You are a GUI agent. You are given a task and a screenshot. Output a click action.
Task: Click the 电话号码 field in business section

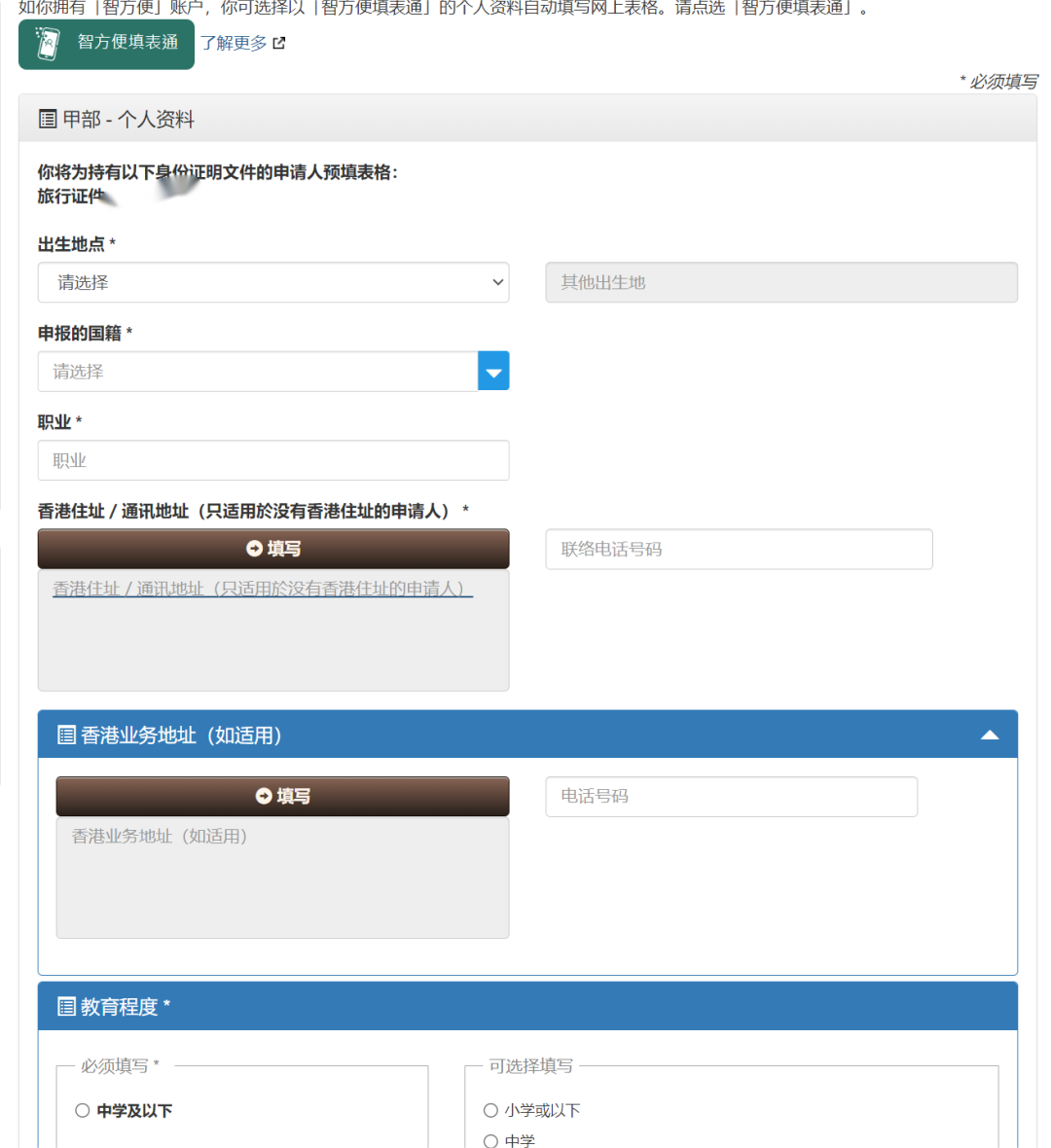click(731, 796)
